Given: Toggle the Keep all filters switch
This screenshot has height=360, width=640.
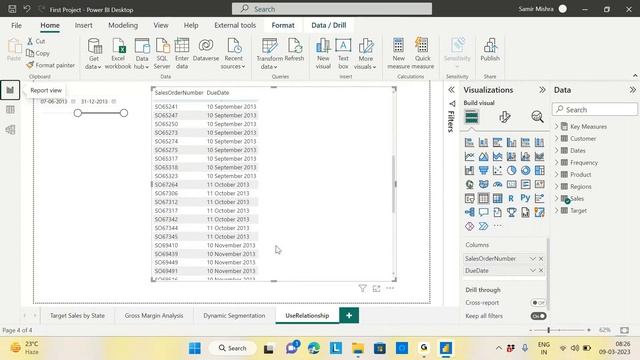Looking at the screenshot, I should click(538, 316).
